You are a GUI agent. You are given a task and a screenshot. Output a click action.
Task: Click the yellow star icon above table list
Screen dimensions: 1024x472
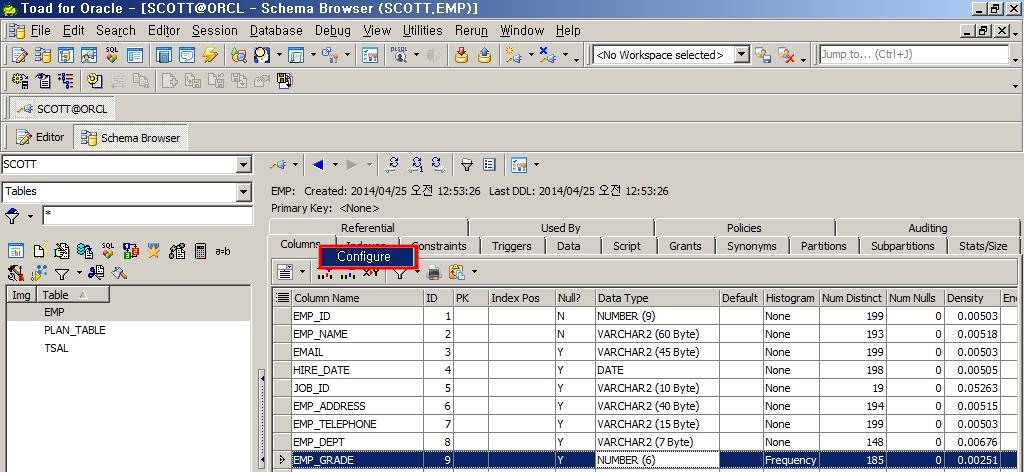pyautogui.click(x=154, y=251)
